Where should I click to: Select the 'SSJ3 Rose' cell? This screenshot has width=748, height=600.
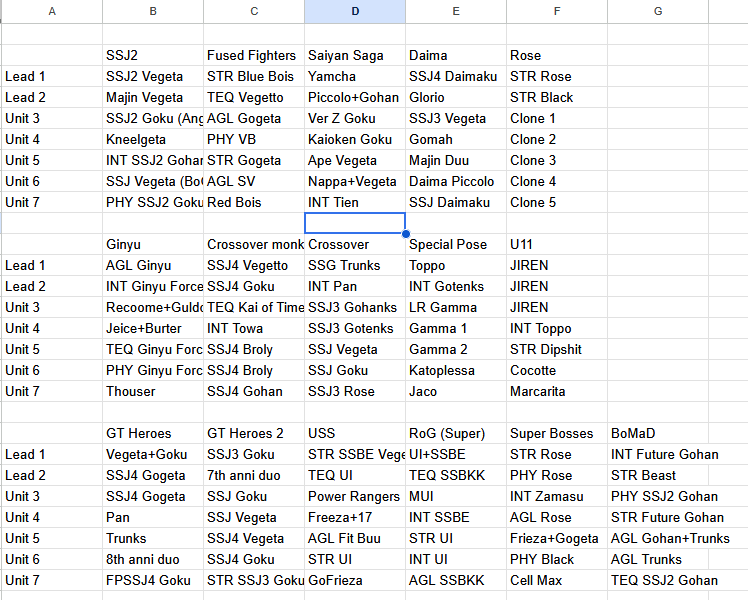pos(355,391)
